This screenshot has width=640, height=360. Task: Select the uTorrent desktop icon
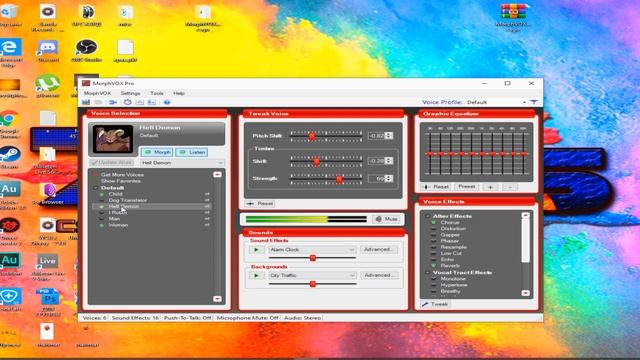coord(48,87)
